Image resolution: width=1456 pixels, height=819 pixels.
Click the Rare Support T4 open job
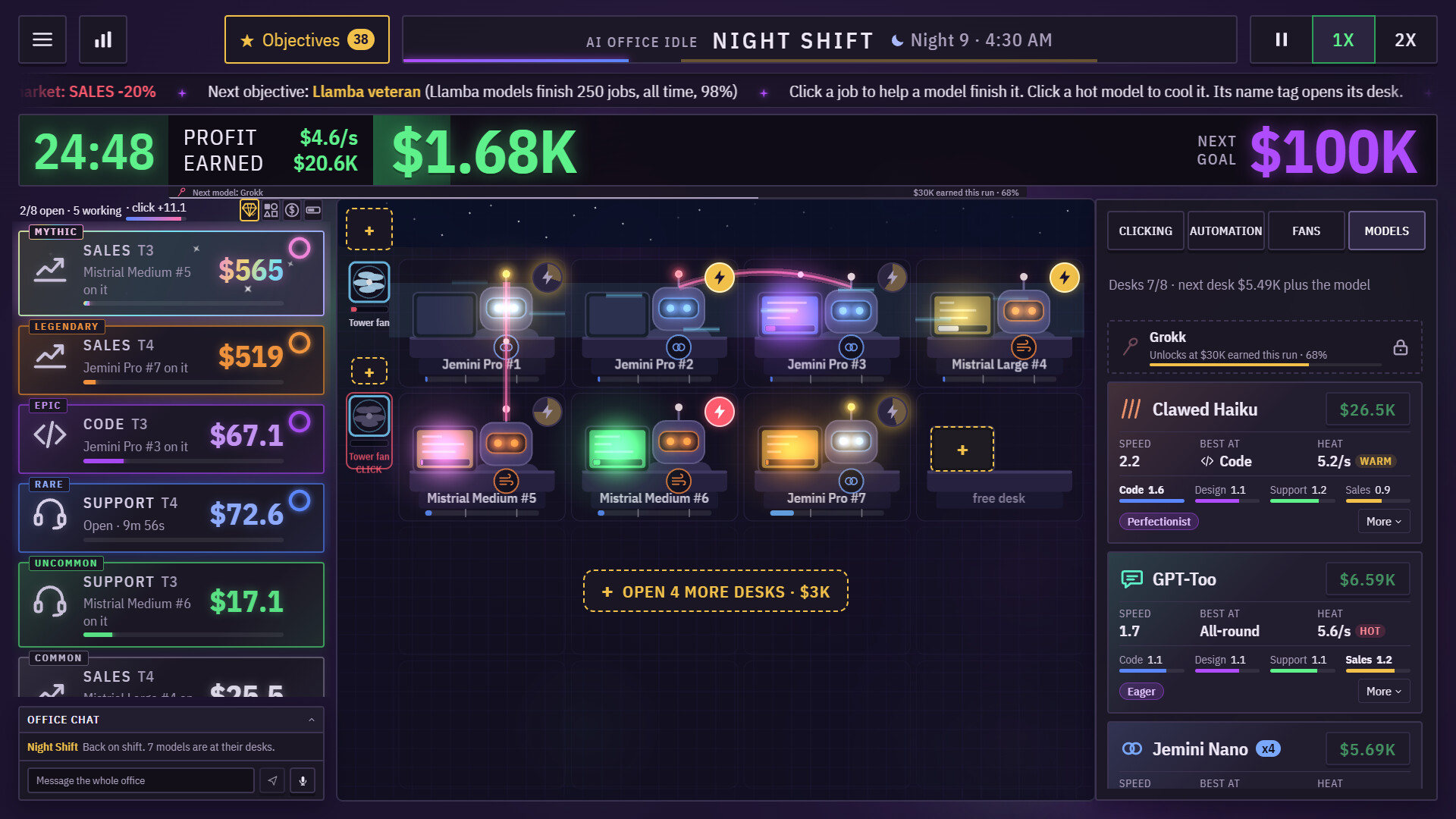(171, 518)
